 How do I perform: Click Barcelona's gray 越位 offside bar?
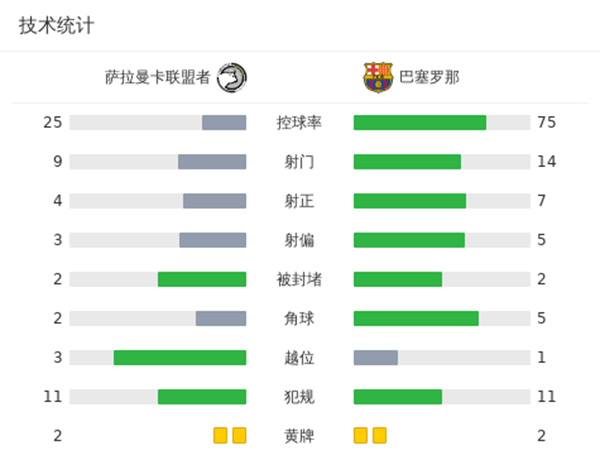(x=376, y=358)
